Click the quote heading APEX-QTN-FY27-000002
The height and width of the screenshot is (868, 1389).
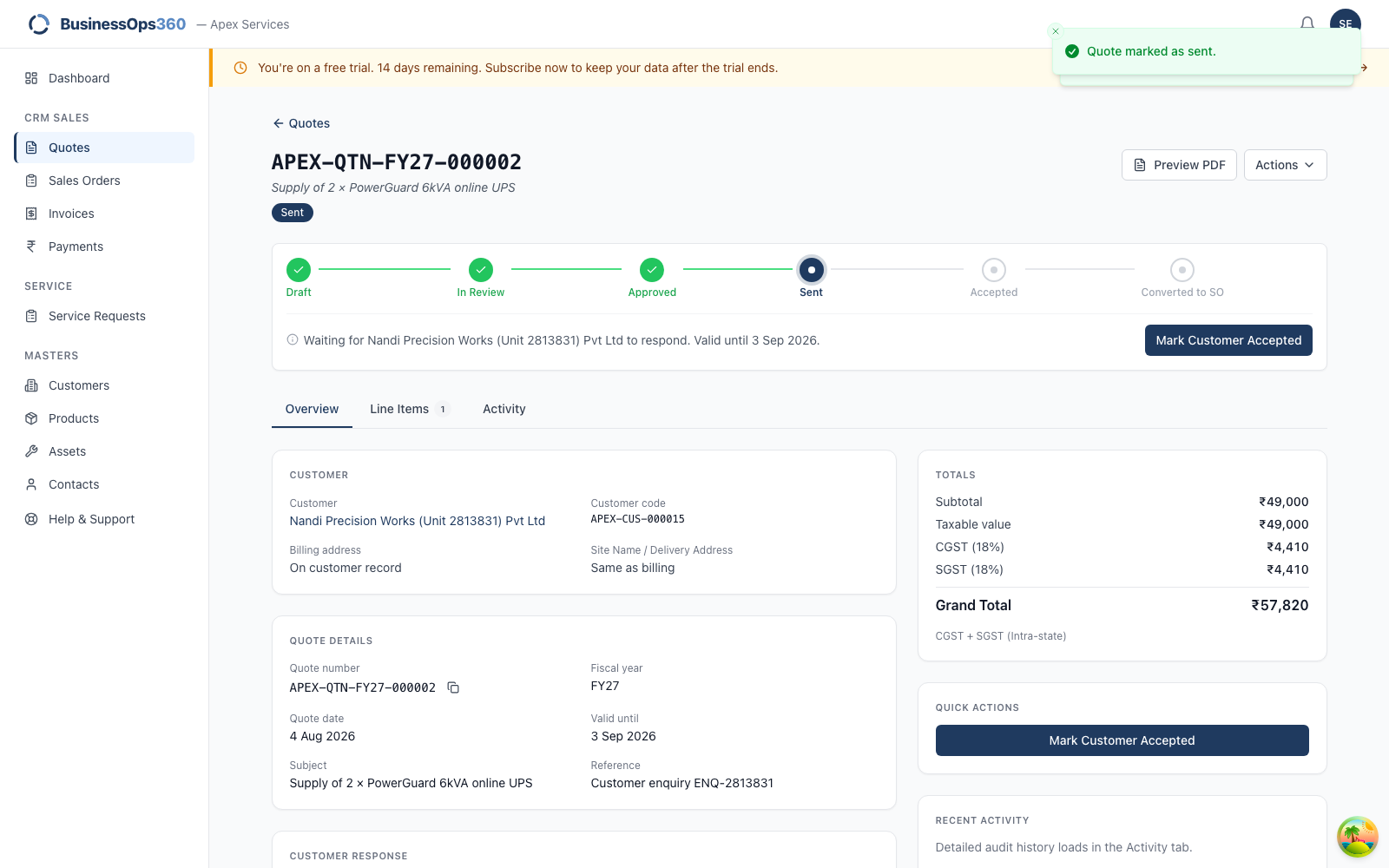pyautogui.click(x=397, y=162)
